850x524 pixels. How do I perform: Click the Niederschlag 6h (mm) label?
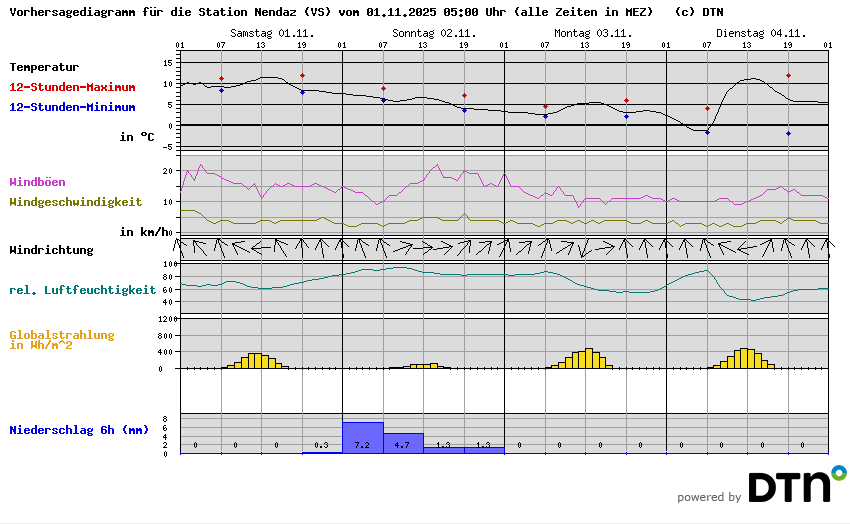pos(78,430)
